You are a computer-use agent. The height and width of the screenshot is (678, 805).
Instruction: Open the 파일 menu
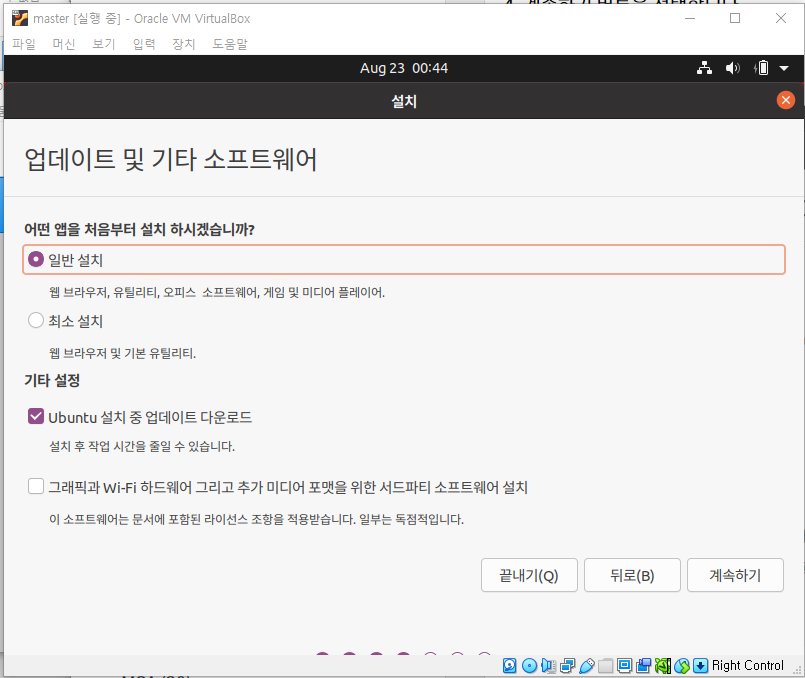pos(24,44)
